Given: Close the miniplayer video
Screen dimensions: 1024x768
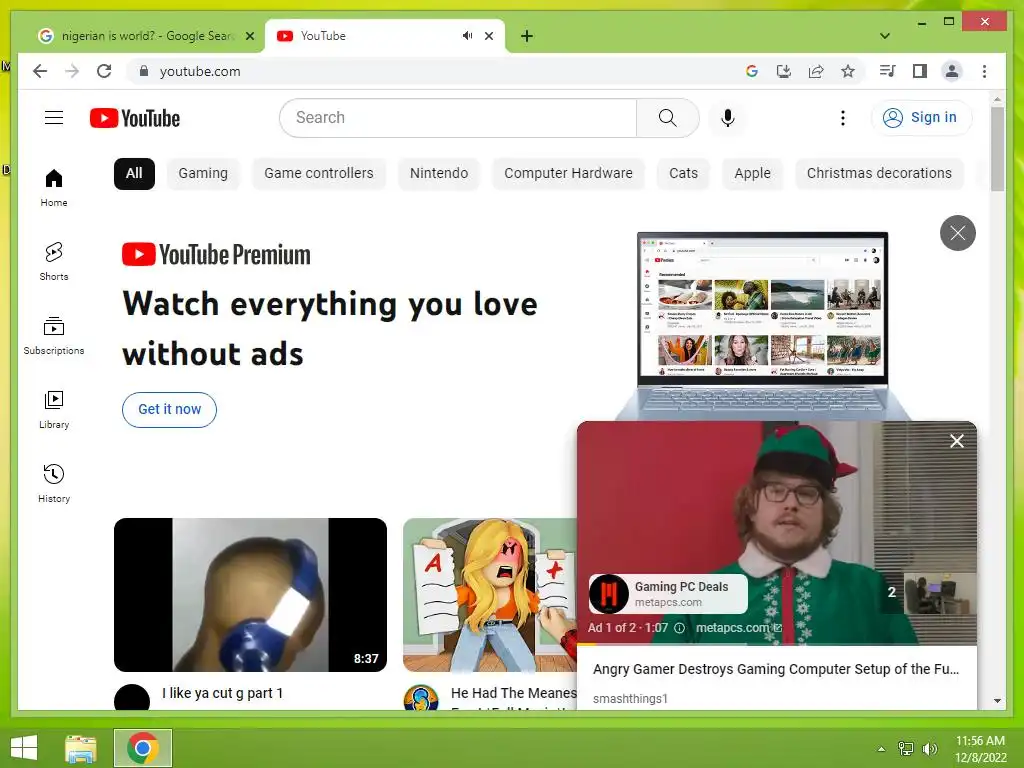Looking at the screenshot, I should point(957,441).
